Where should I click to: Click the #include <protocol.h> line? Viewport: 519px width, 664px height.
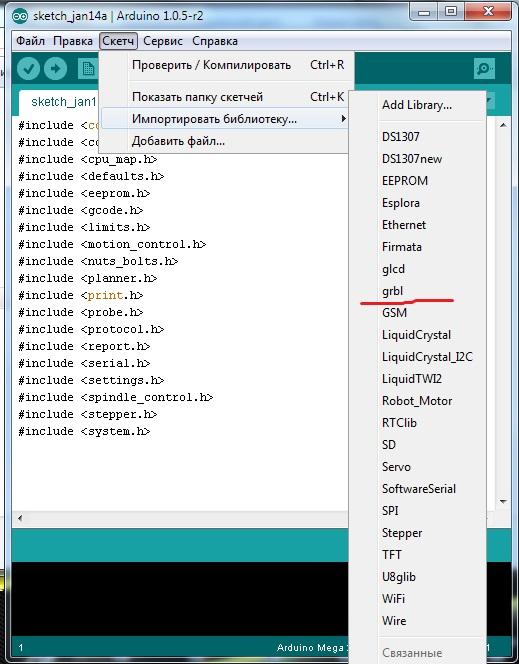[91, 329]
